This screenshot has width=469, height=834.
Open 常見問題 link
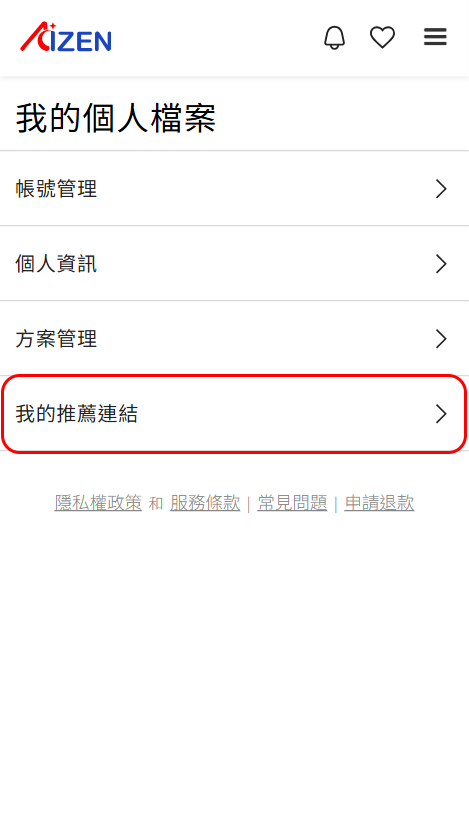[292, 503]
